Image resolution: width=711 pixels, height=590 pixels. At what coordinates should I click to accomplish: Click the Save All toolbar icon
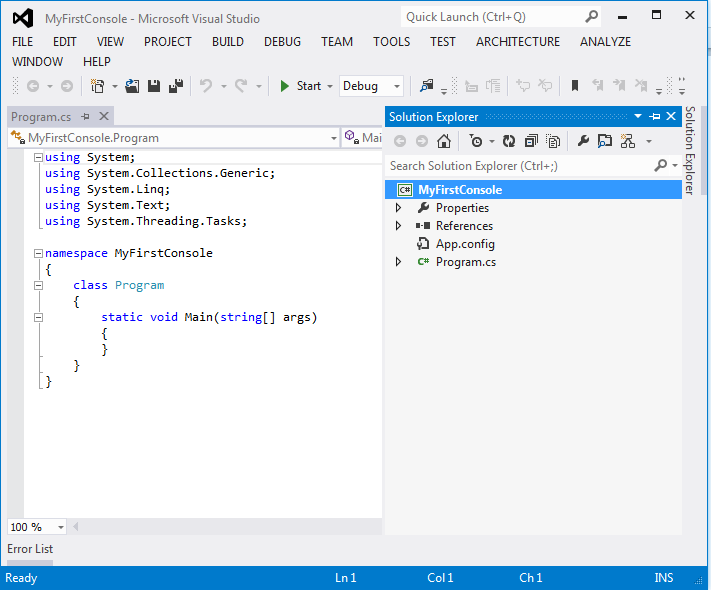(176, 86)
